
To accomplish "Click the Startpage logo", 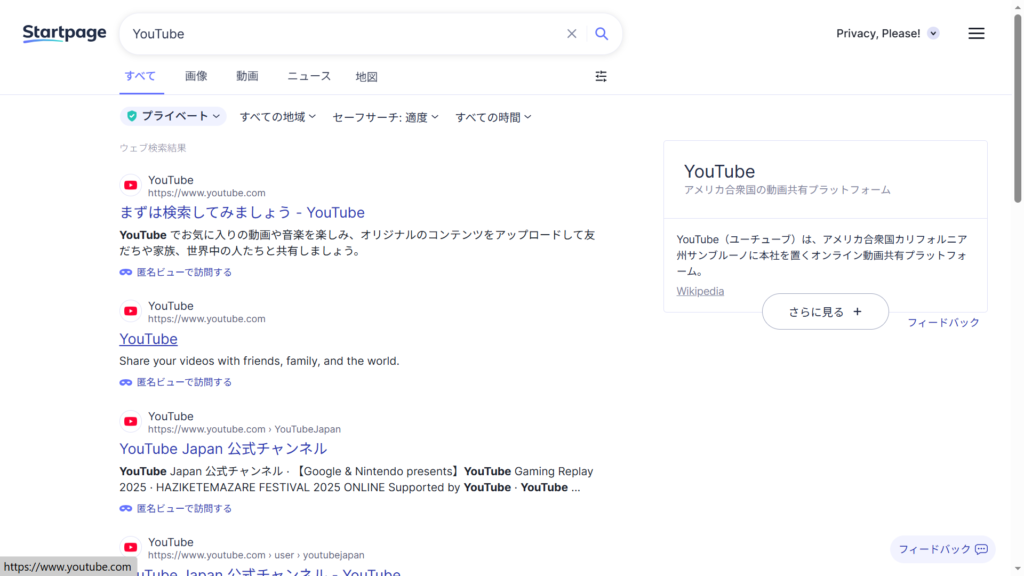I will point(65,33).
